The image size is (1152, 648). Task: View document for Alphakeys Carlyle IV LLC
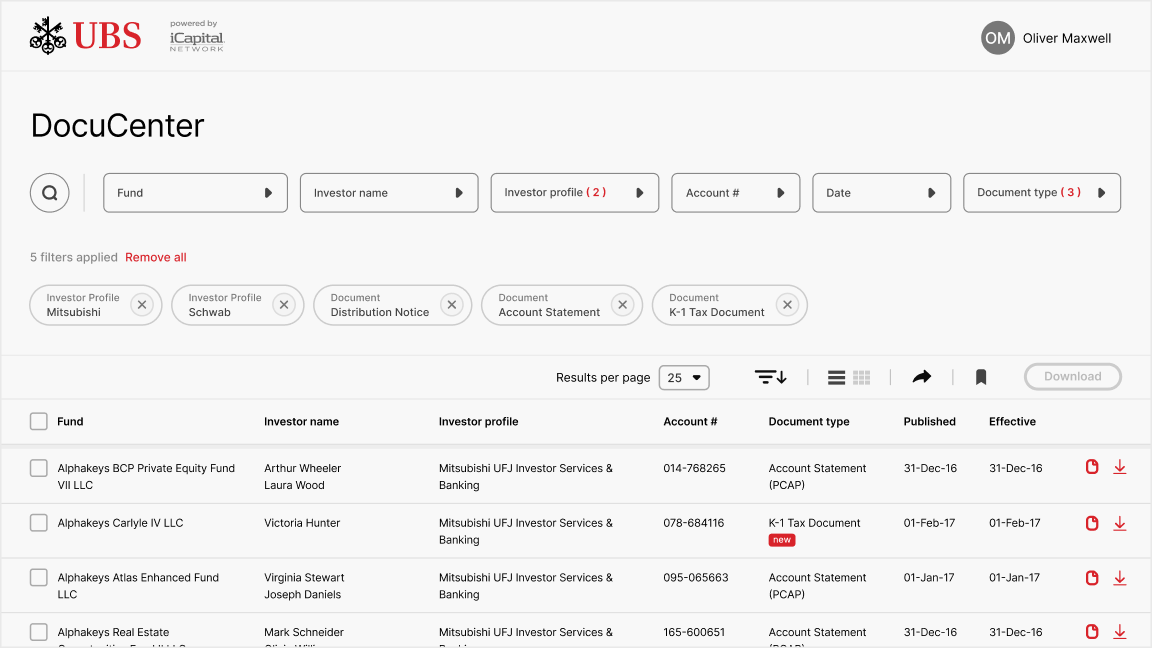click(1092, 523)
